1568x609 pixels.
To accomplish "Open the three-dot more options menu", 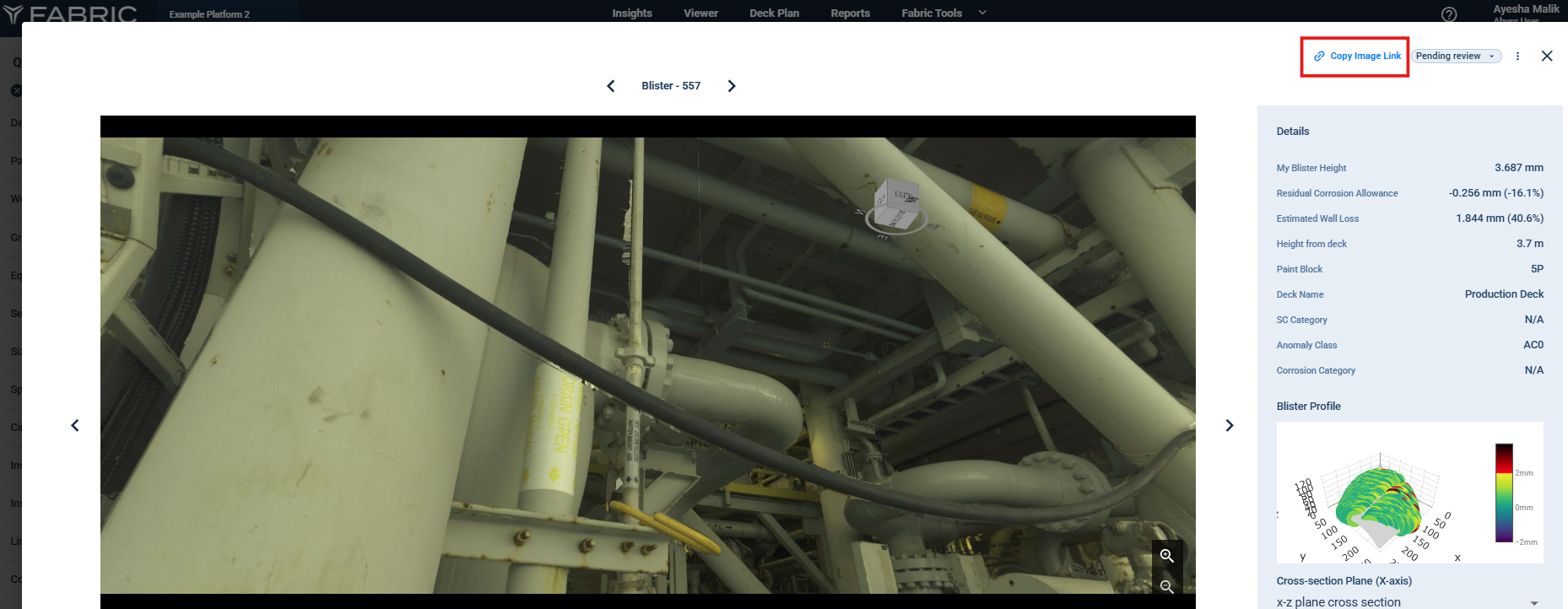I will (1517, 57).
